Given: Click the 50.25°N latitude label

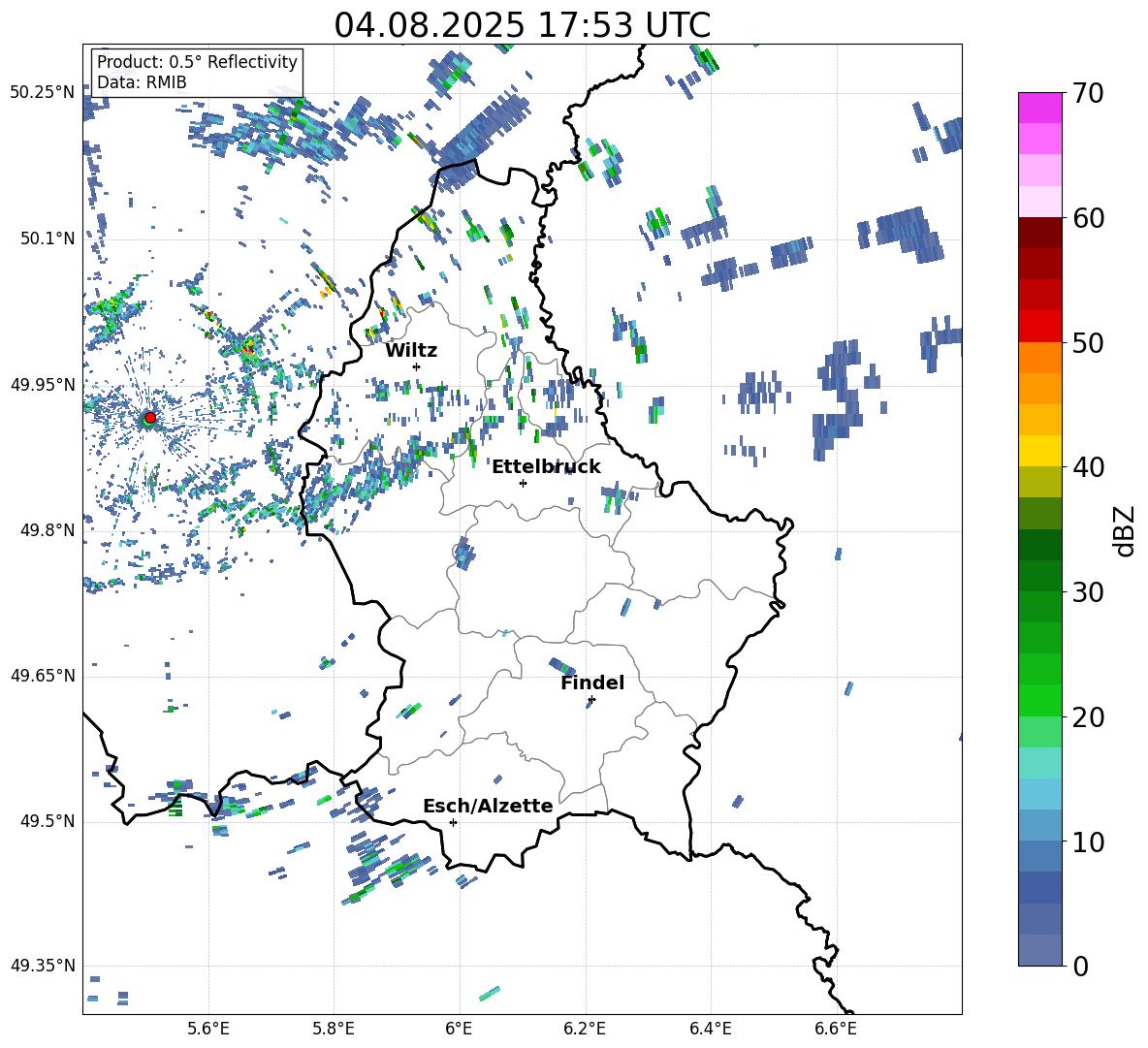Looking at the screenshot, I should click(43, 92).
